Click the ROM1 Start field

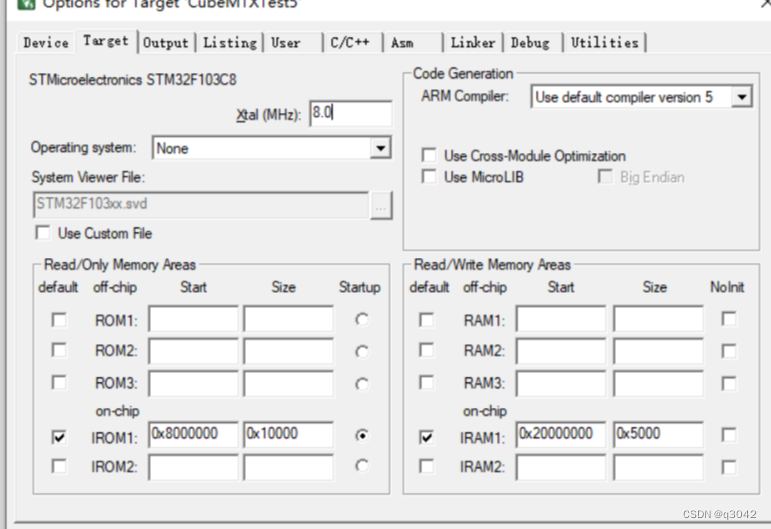[x=193, y=319]
